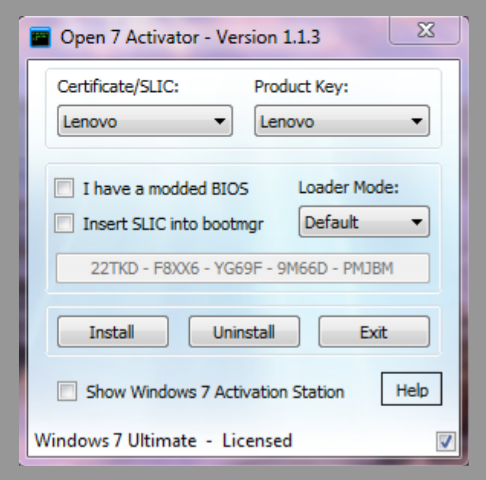The width and height of the screenshot is (486, 480).
Task: Tick 'Insert SLIC into bootmgr' checkbox
Action: coord(64,223)
